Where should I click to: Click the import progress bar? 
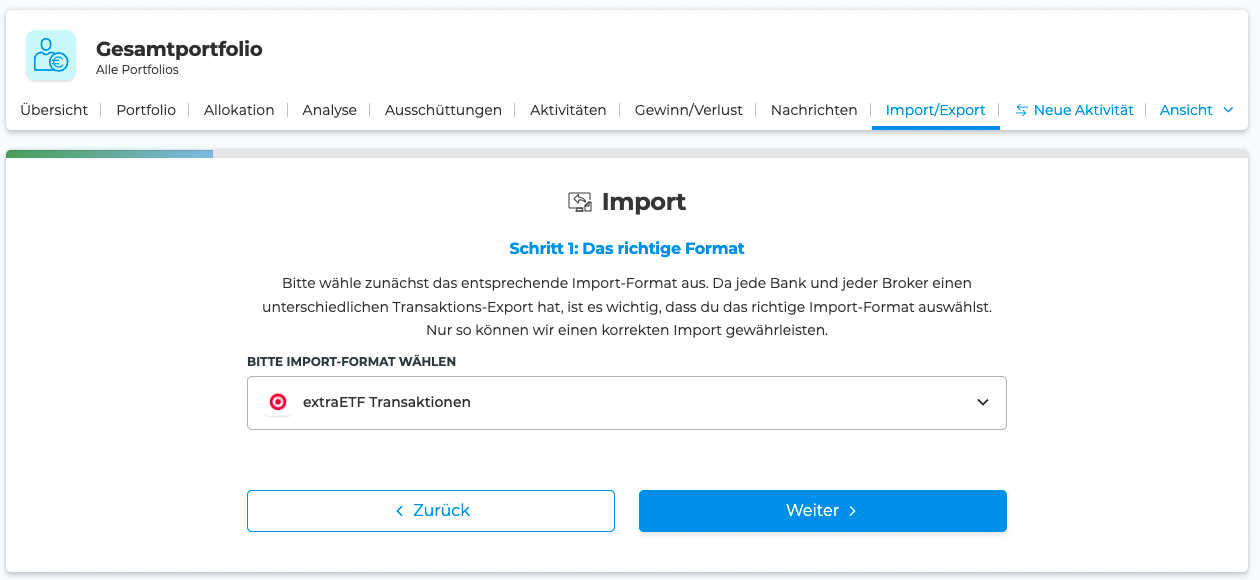tap(627, 154)
